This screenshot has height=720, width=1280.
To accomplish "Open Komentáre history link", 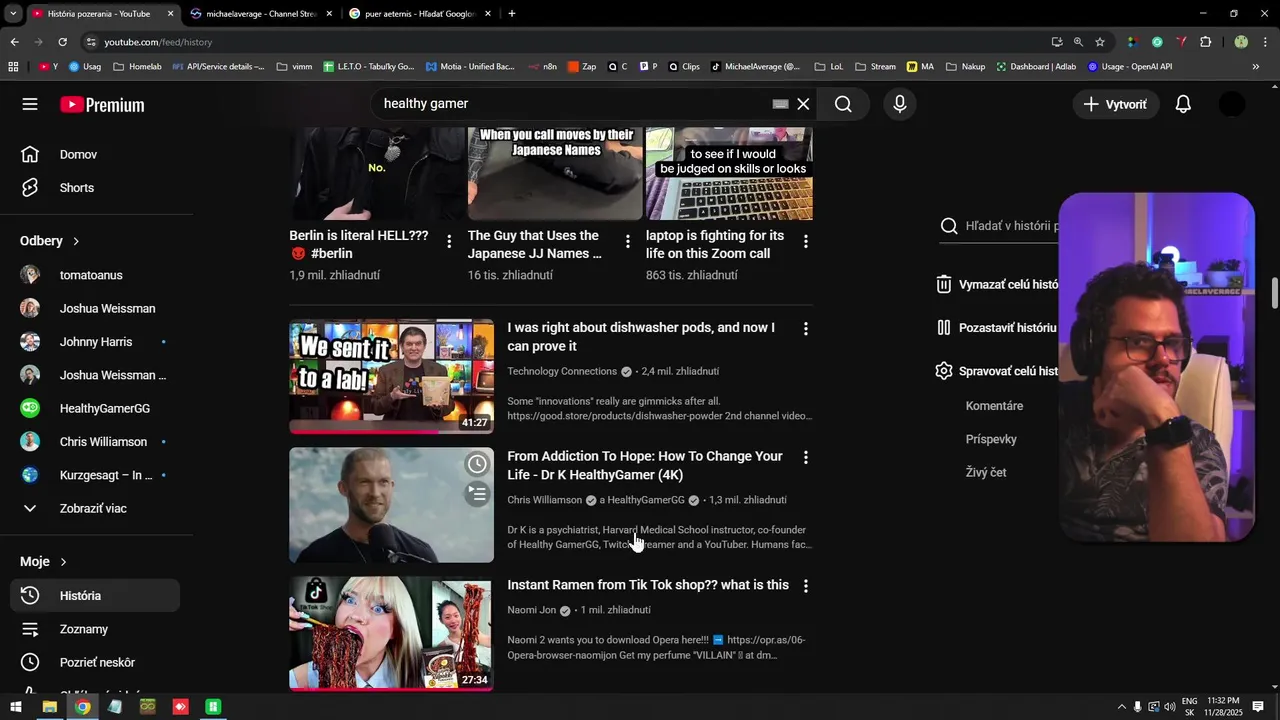I will (x=994, y=406).
